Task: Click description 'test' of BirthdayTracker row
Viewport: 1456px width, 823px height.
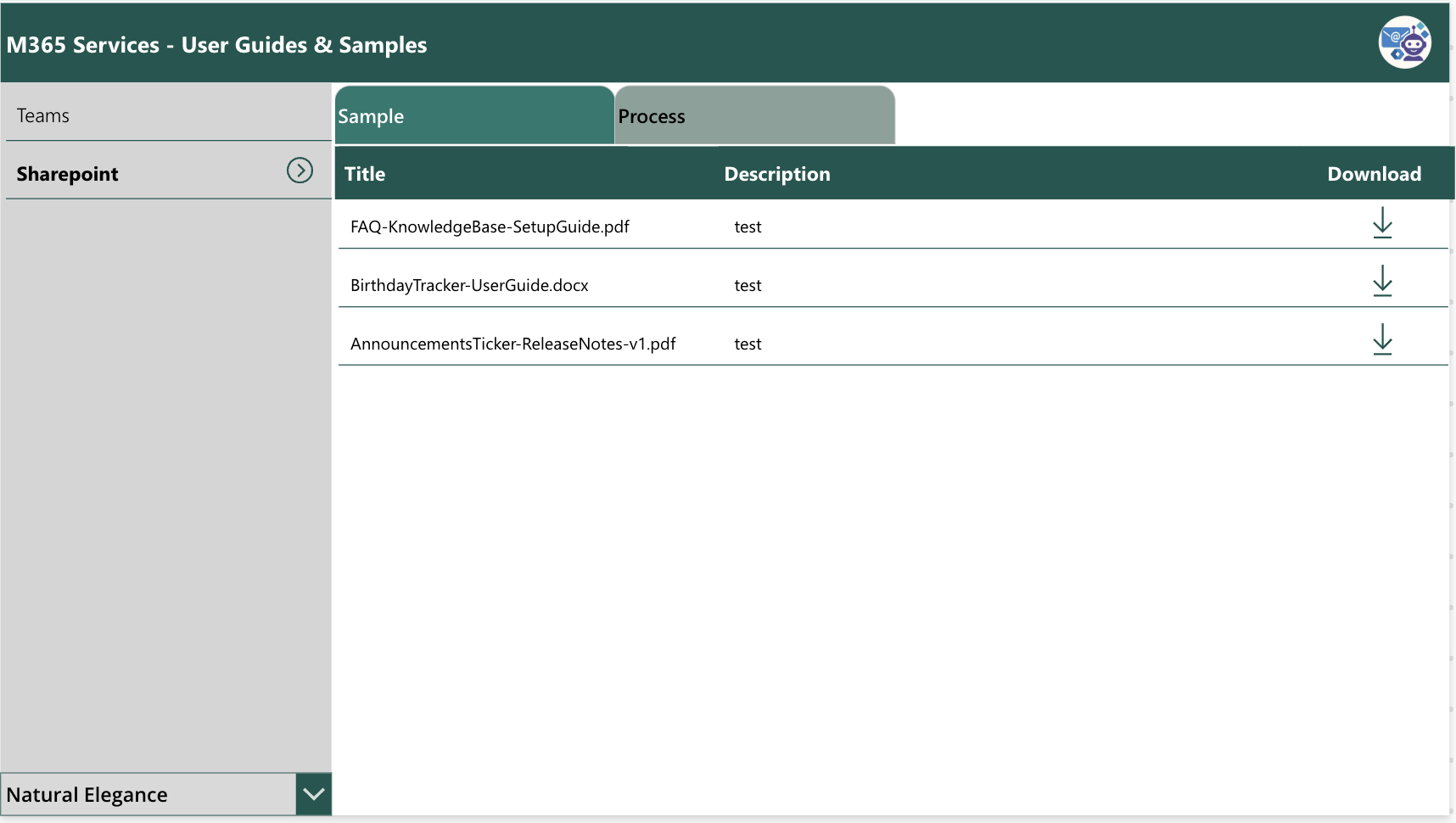Action: (748, 285)
